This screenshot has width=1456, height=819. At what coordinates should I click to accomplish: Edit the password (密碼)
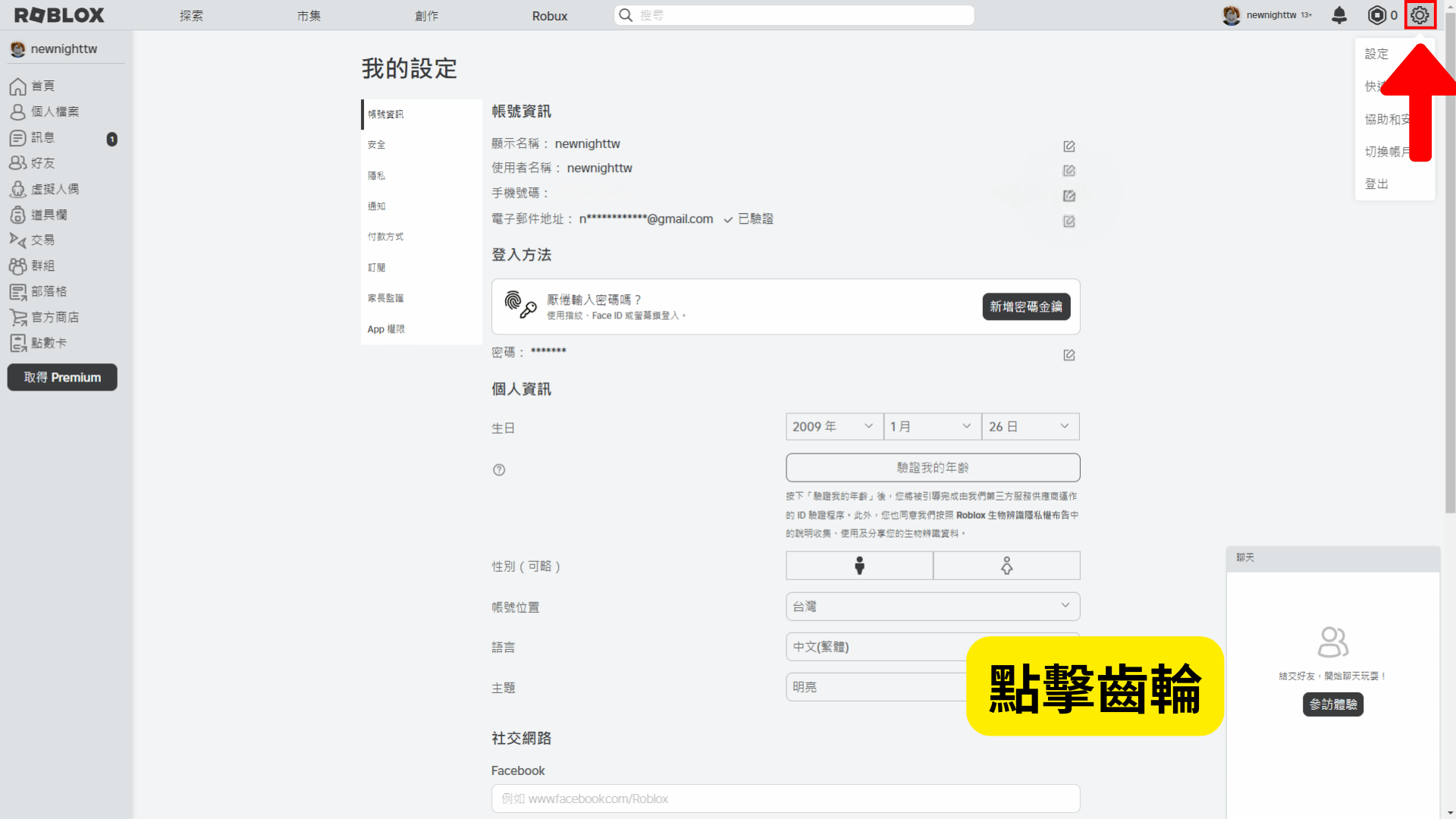point(1069,355)
